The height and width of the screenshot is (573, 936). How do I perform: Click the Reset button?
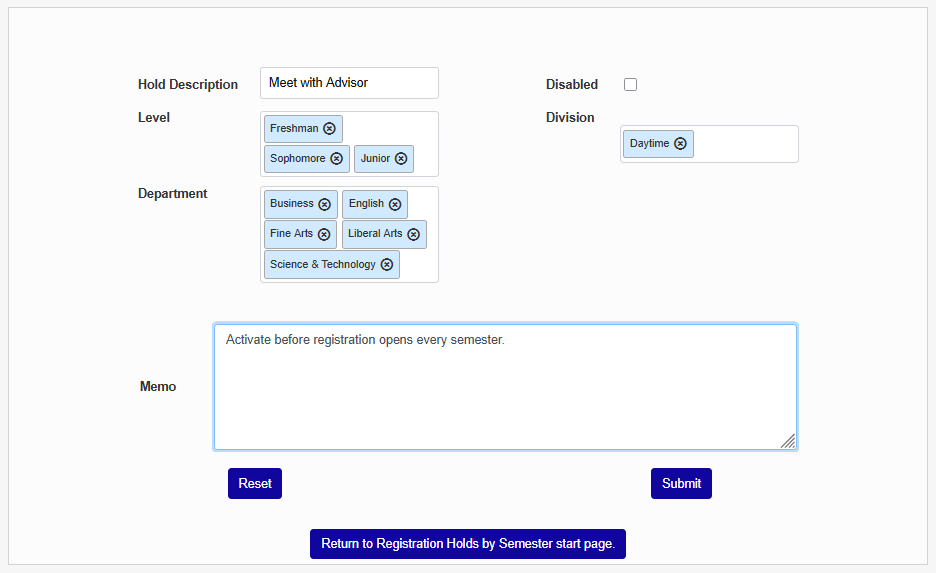[255, 483]
